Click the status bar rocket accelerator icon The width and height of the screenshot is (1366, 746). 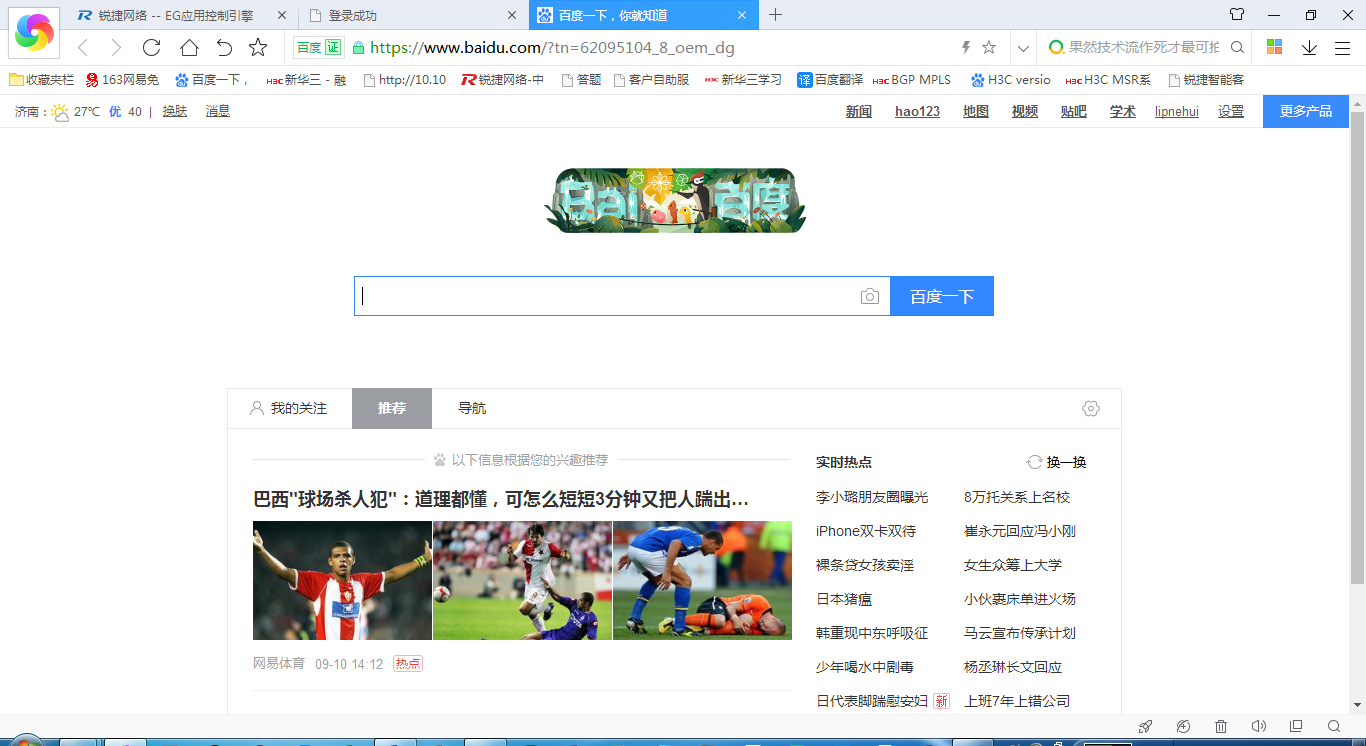[x=1146, y=726]
